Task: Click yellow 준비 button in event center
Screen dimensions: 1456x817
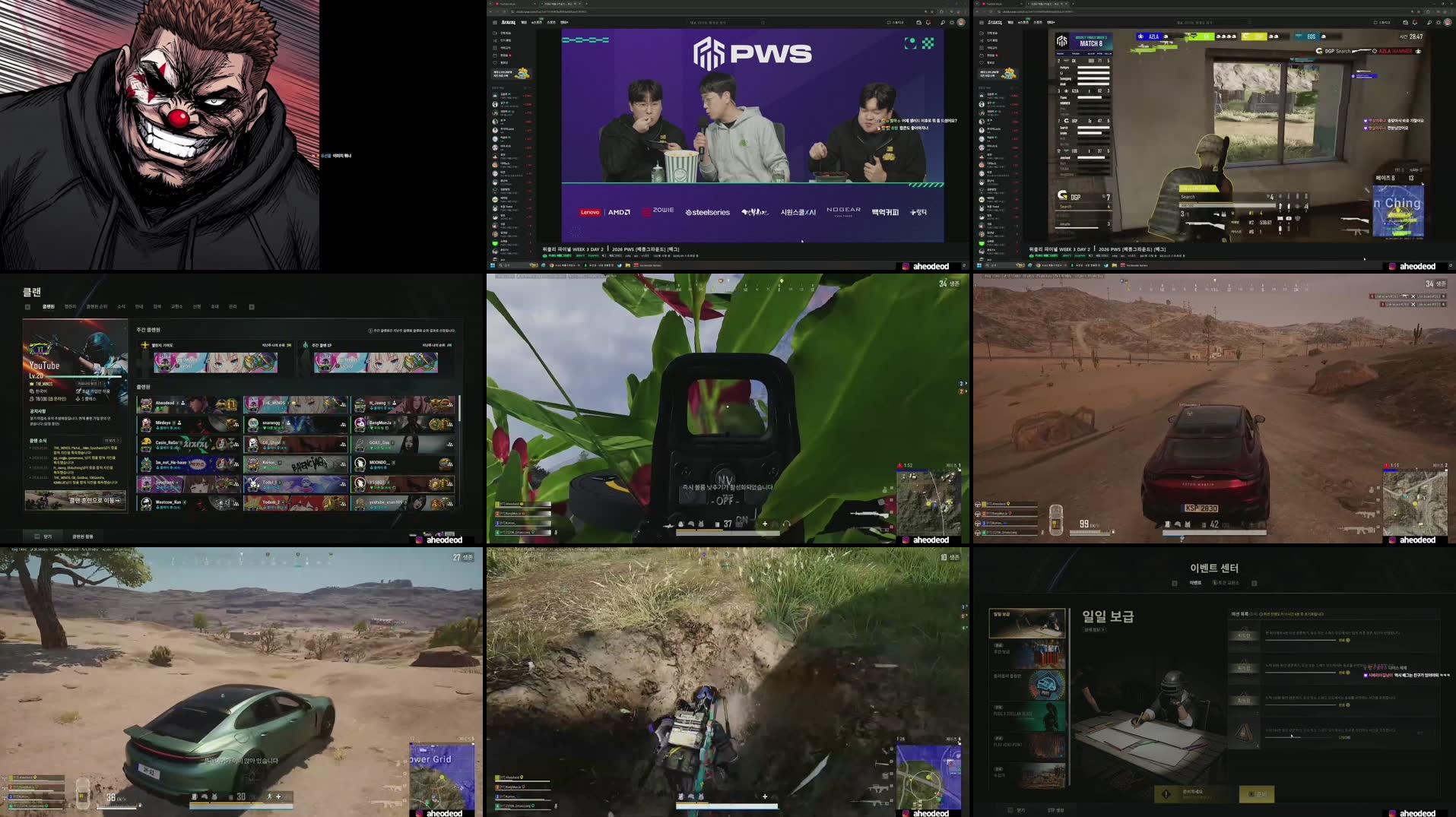Action: [1257, 794]
